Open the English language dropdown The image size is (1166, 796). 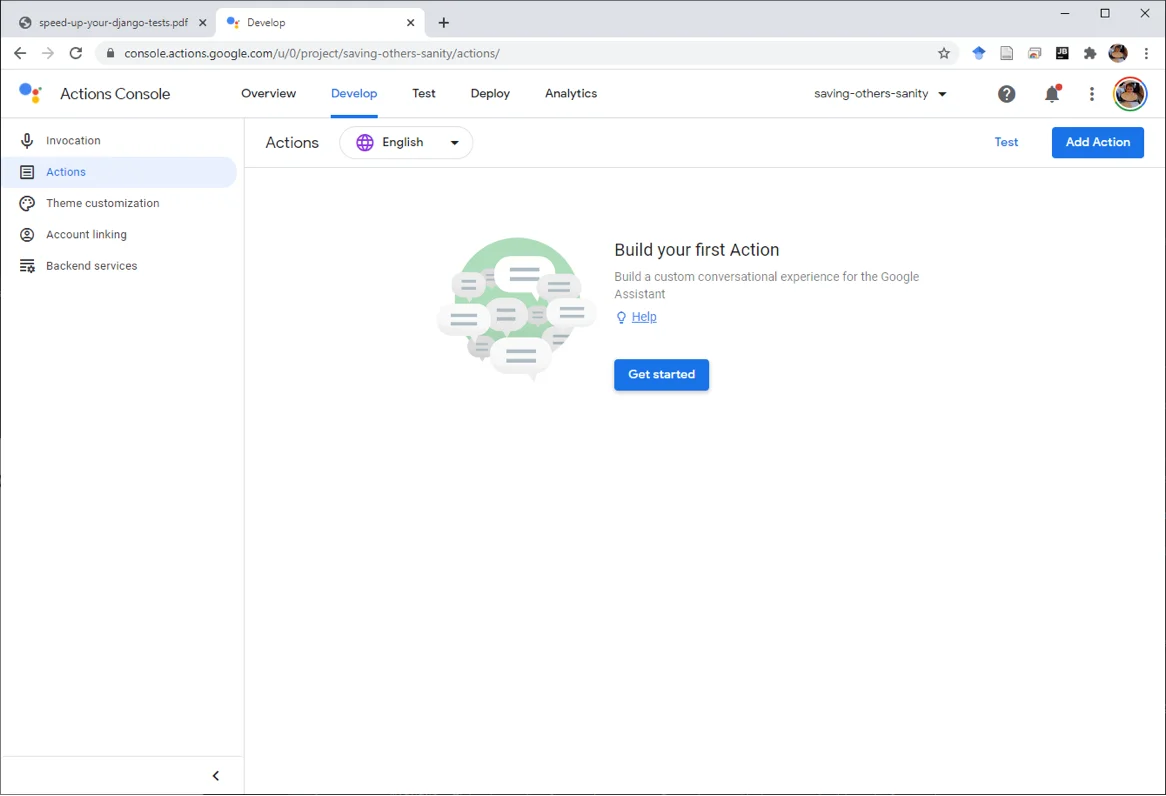click(406, 142)
